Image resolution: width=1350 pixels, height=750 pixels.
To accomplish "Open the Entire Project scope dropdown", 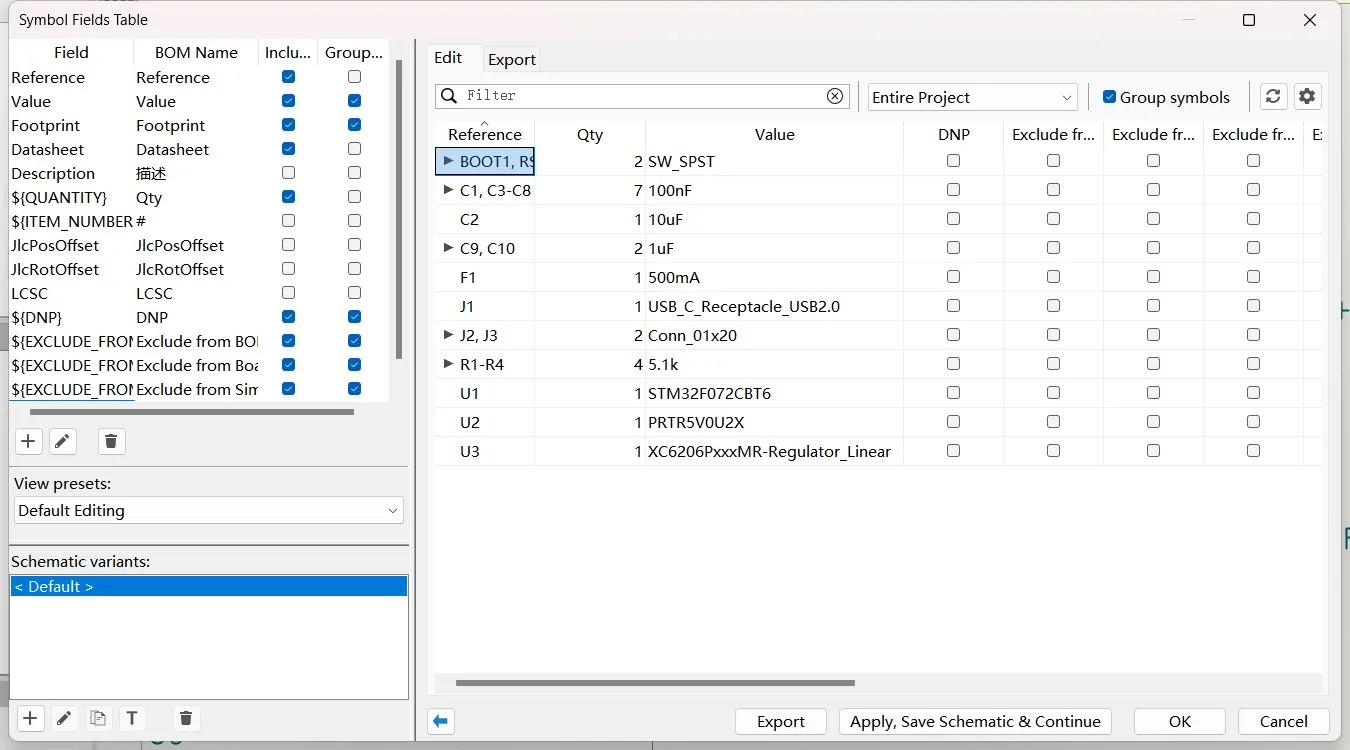I will click(x=972, y=97).
